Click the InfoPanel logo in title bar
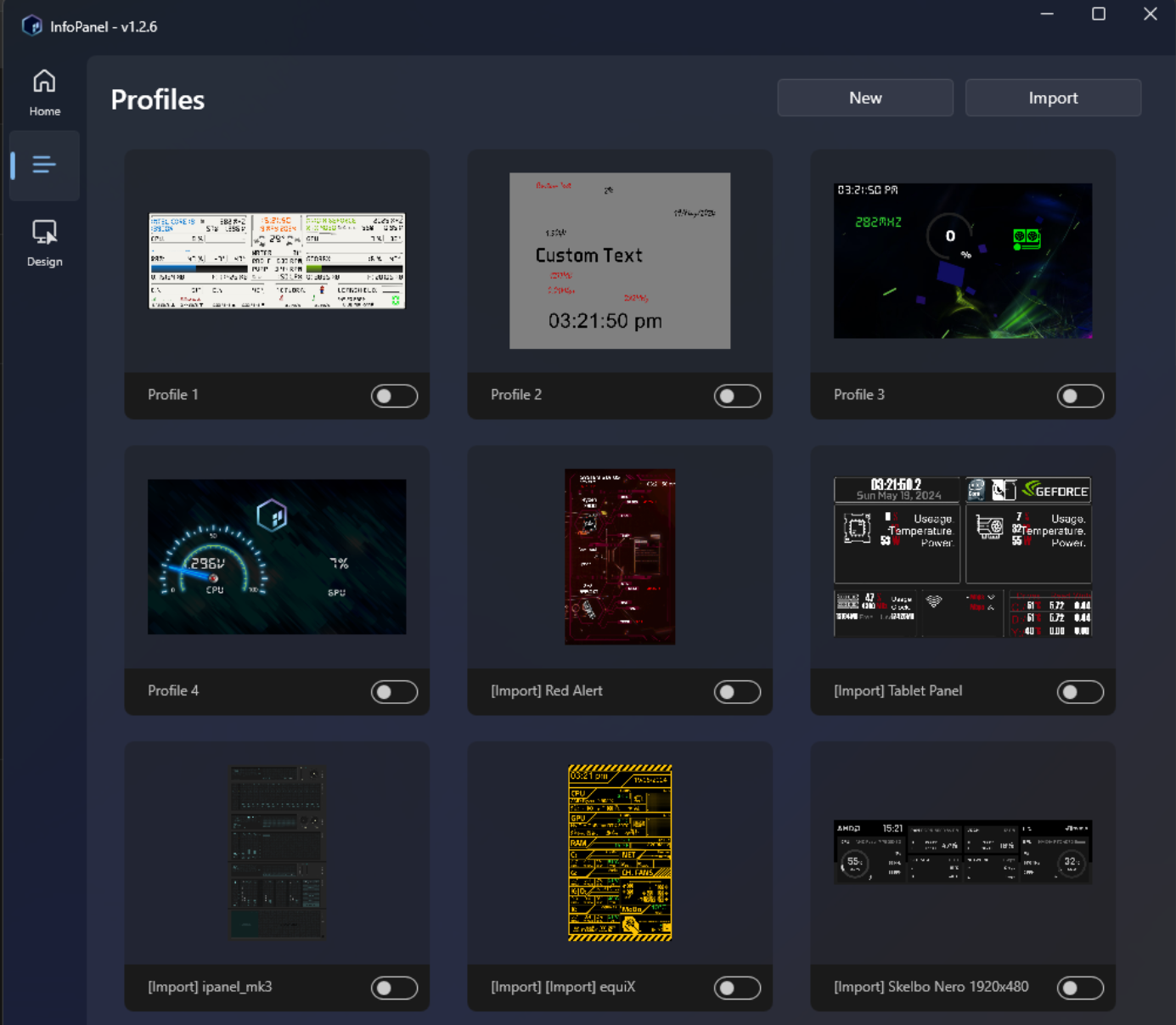 click(x=32, y=25)
